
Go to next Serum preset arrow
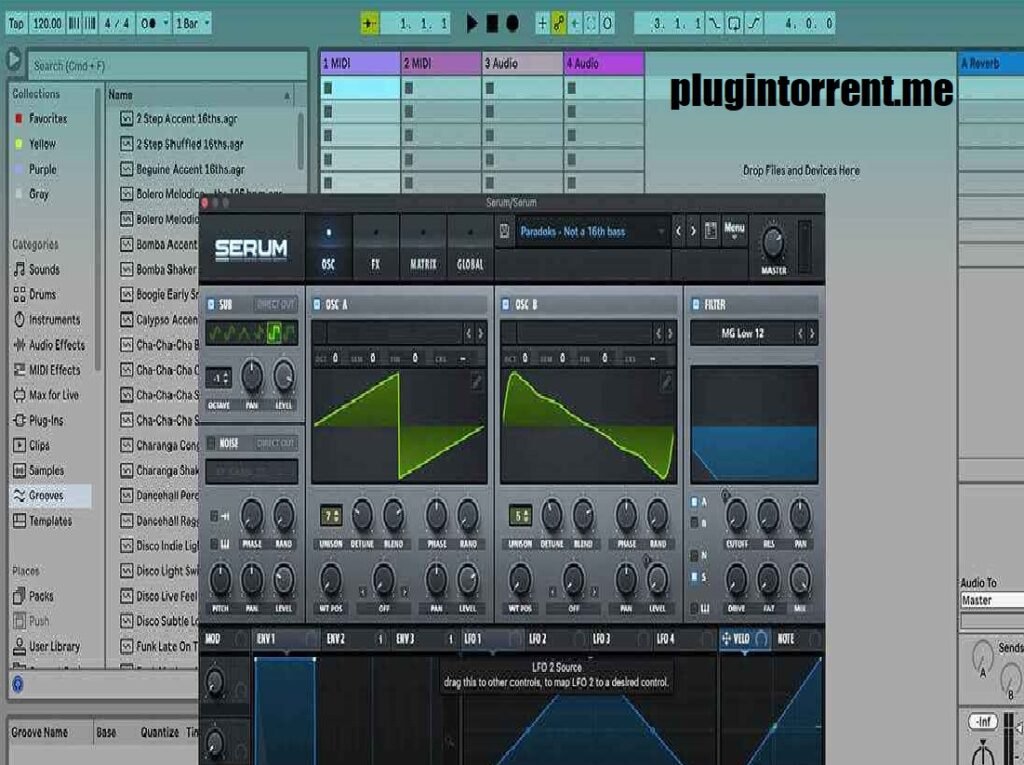(x=694, y=231)
